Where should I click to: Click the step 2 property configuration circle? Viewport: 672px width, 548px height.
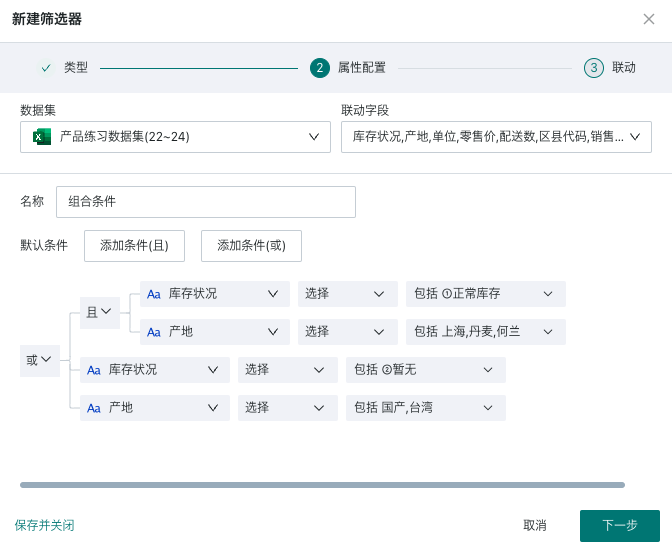coord(320,68)
